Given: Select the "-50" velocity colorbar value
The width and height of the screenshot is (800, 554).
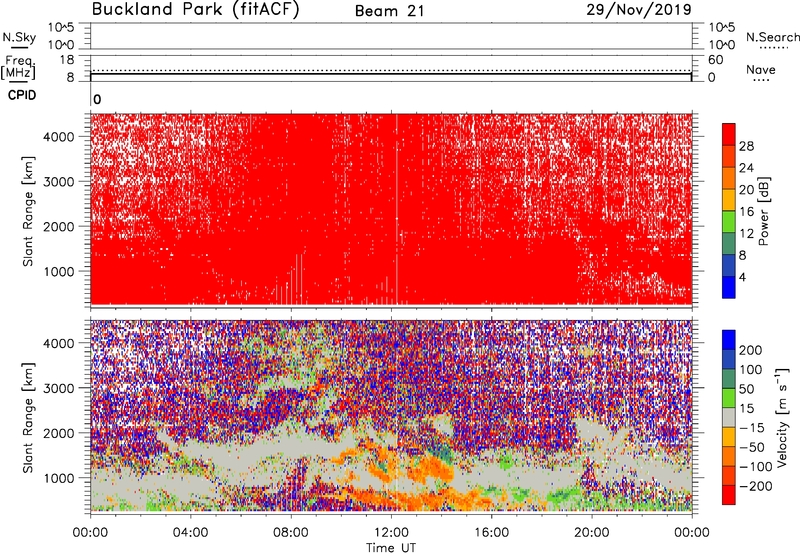Looking at the screenshot, I should [752, 447].
